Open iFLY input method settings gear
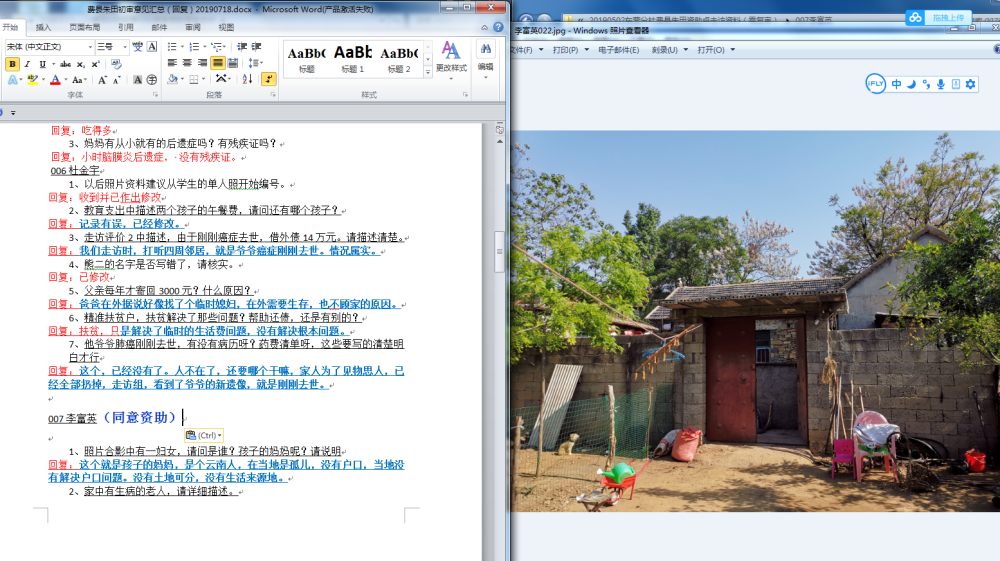This screenshot has width=1000, height=561. [x=970, y=84]
